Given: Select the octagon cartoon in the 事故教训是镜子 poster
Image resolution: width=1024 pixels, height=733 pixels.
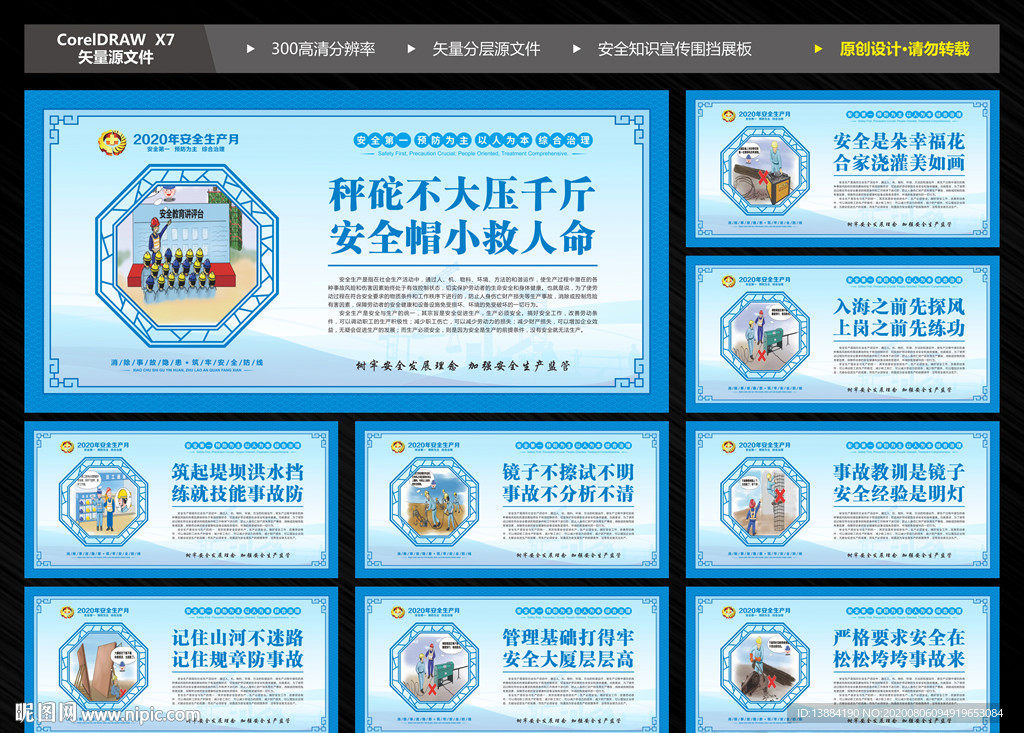Looking at the screenshot, I should pos(765,502).
